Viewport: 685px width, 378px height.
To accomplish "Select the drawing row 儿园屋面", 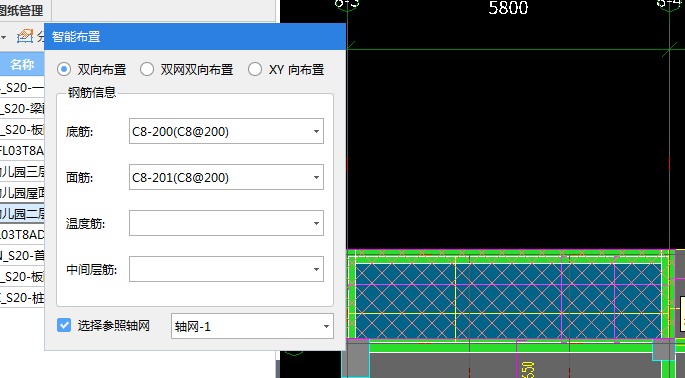I will (x=22, y=193).
